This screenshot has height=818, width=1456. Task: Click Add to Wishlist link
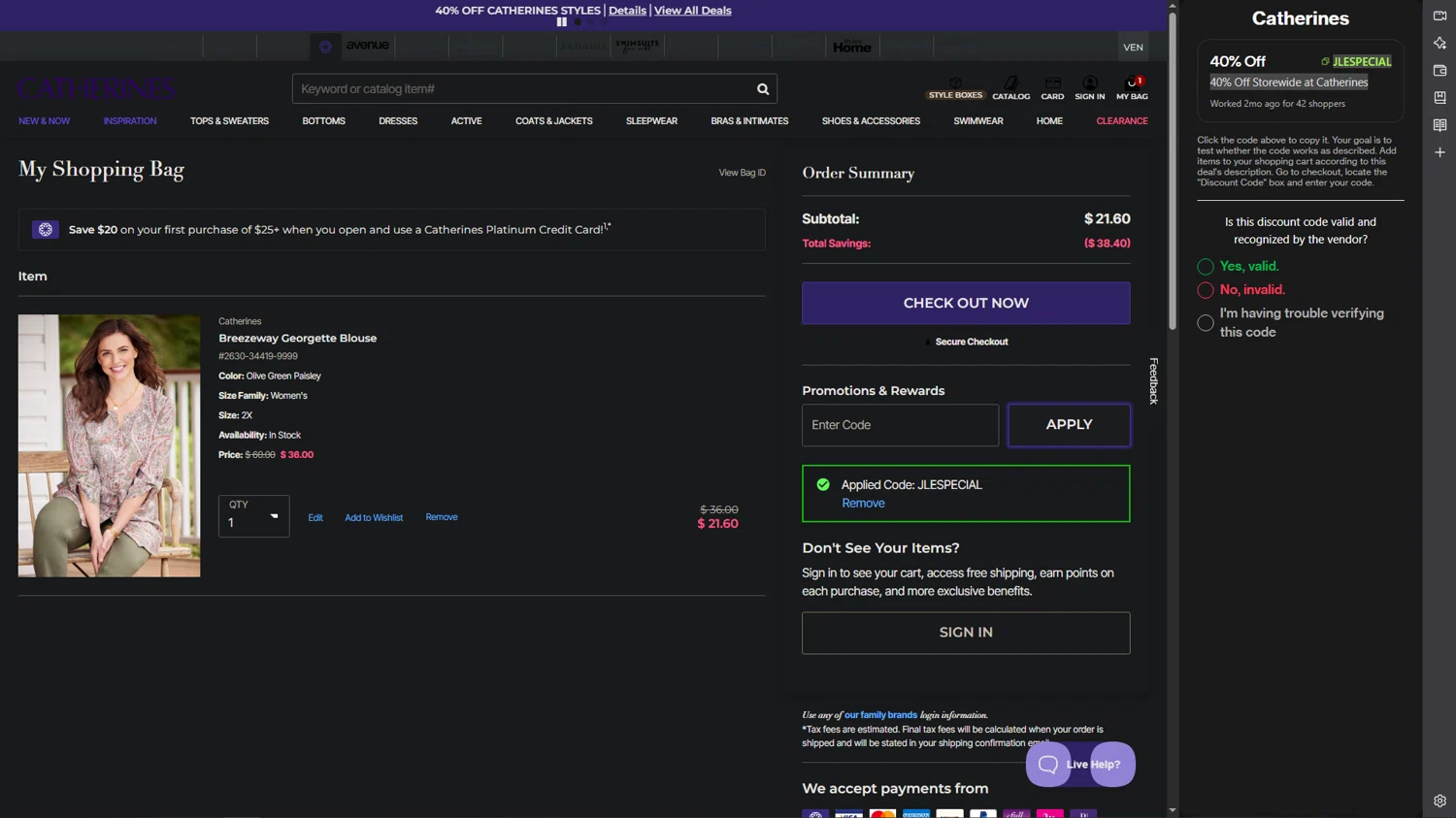(374, 518)
